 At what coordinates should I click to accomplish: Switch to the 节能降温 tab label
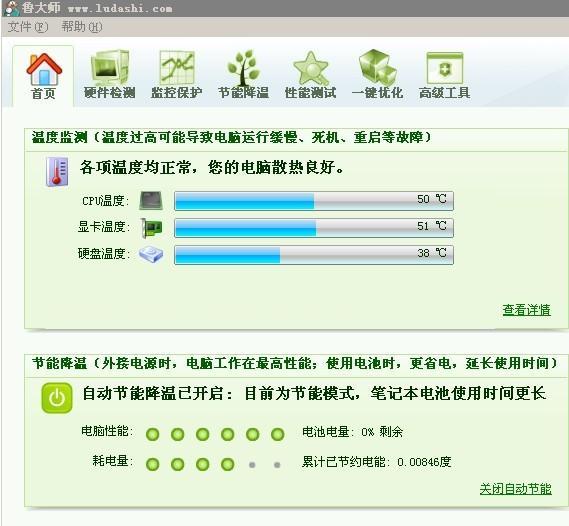(x=243, y=93)
